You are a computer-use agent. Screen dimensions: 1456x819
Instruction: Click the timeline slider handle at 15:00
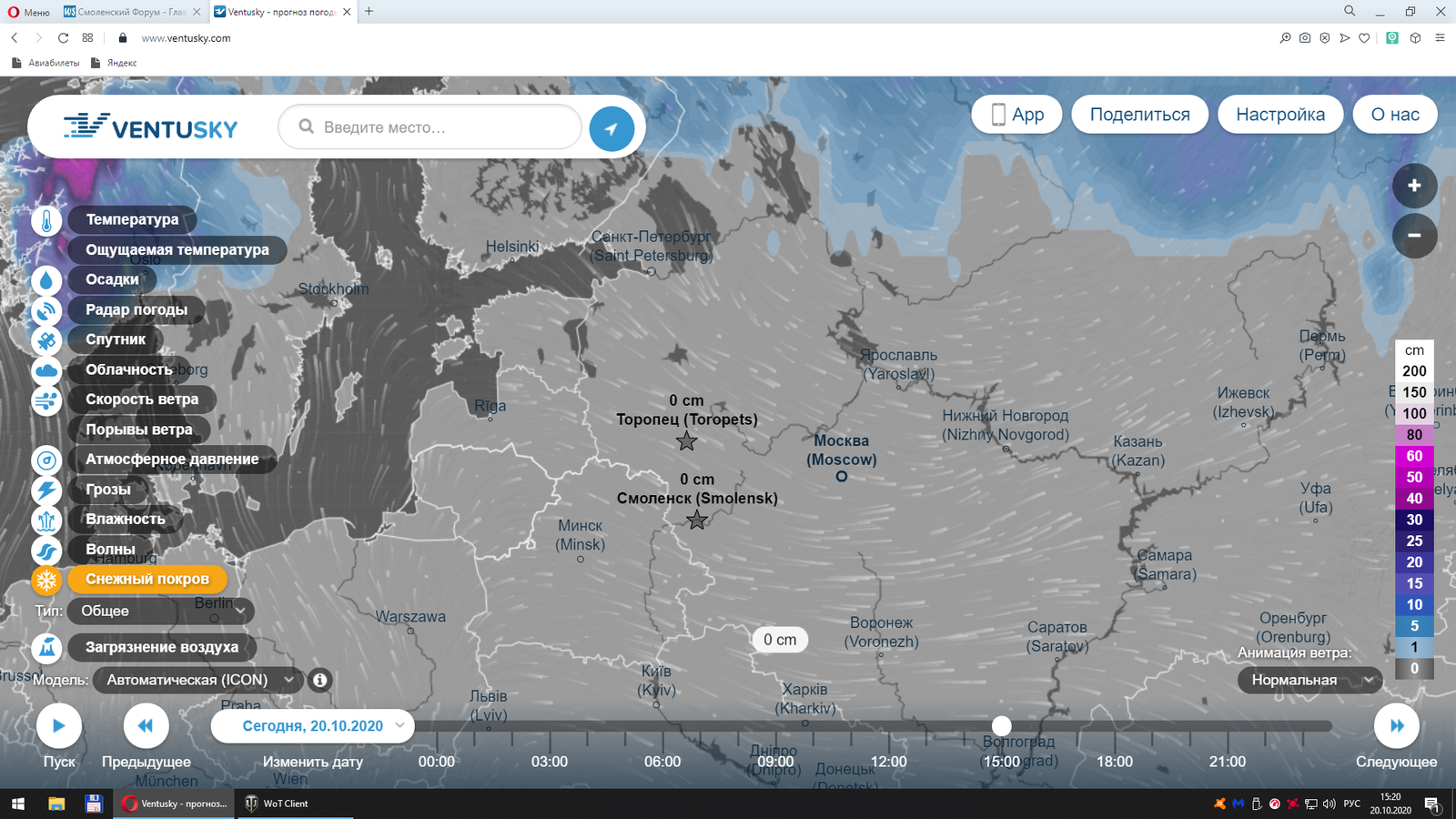(x=1002, y=726)
